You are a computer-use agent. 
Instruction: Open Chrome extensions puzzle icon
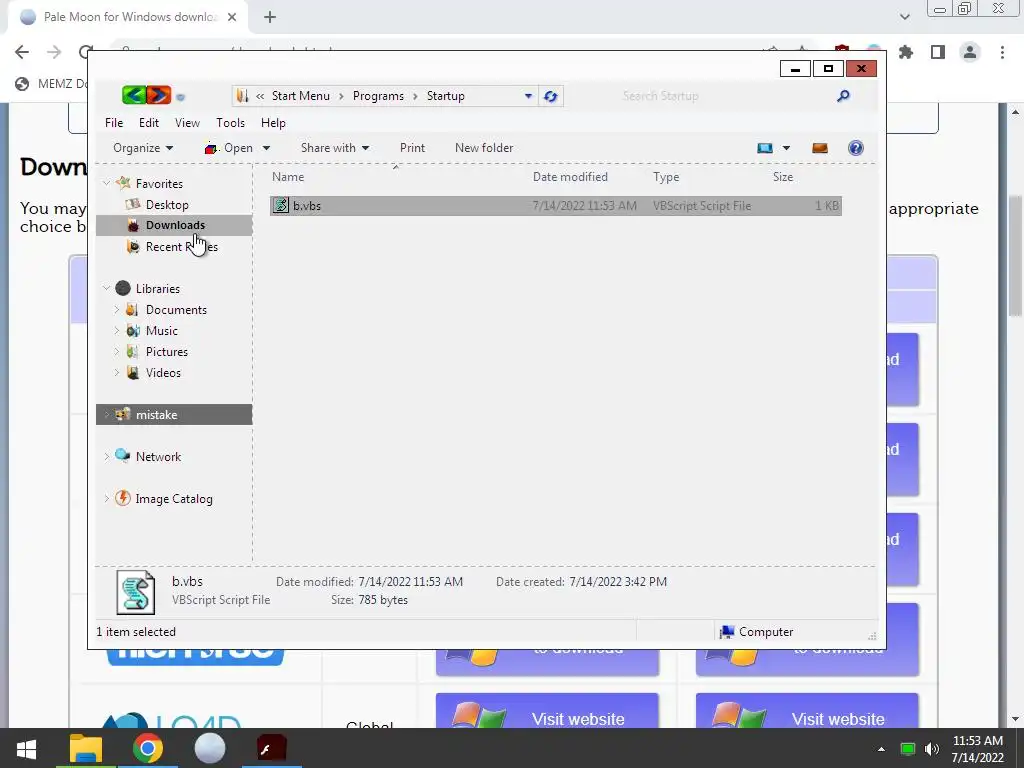(906, 52)
